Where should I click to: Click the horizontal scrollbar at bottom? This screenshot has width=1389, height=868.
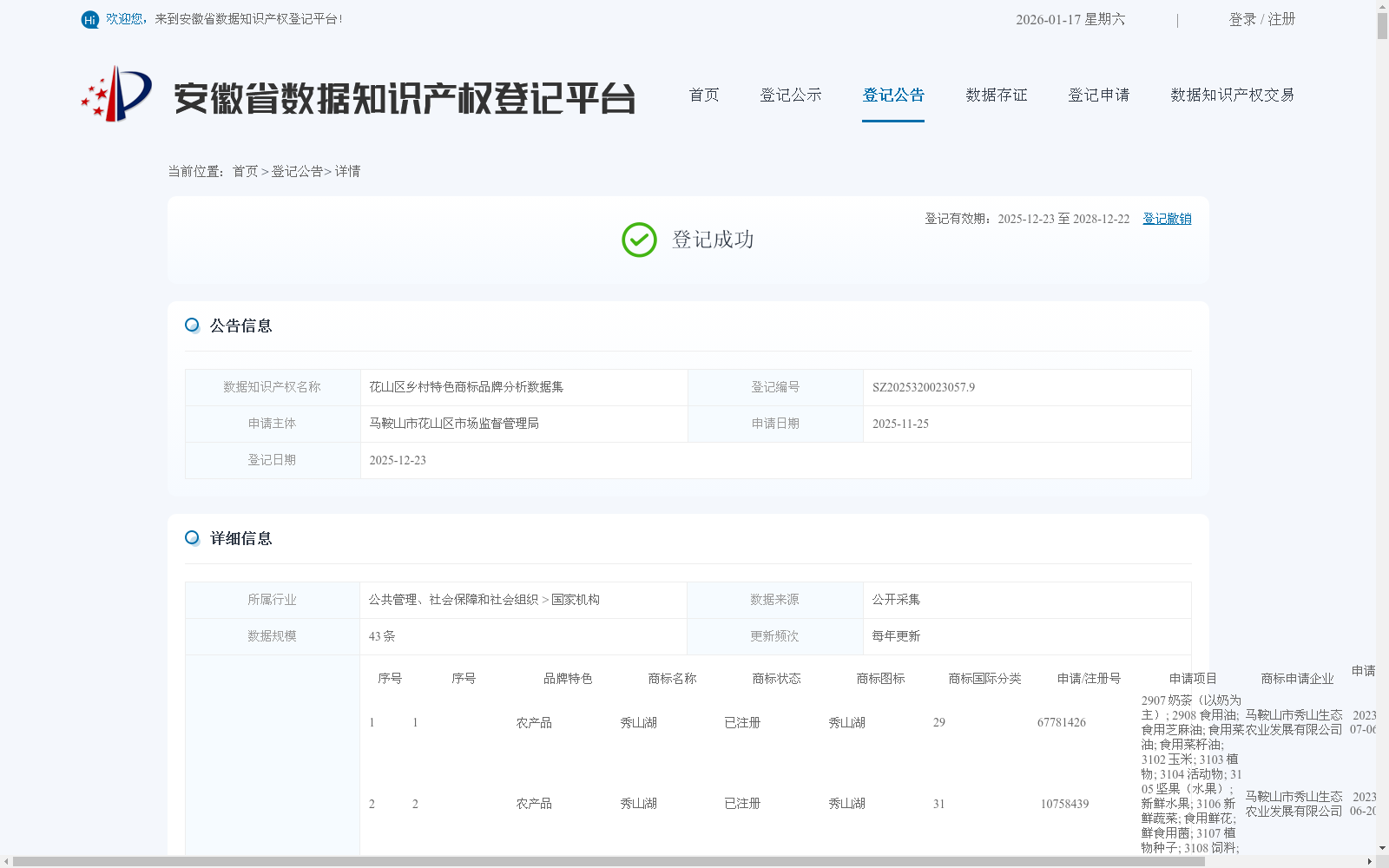point(609,861)
